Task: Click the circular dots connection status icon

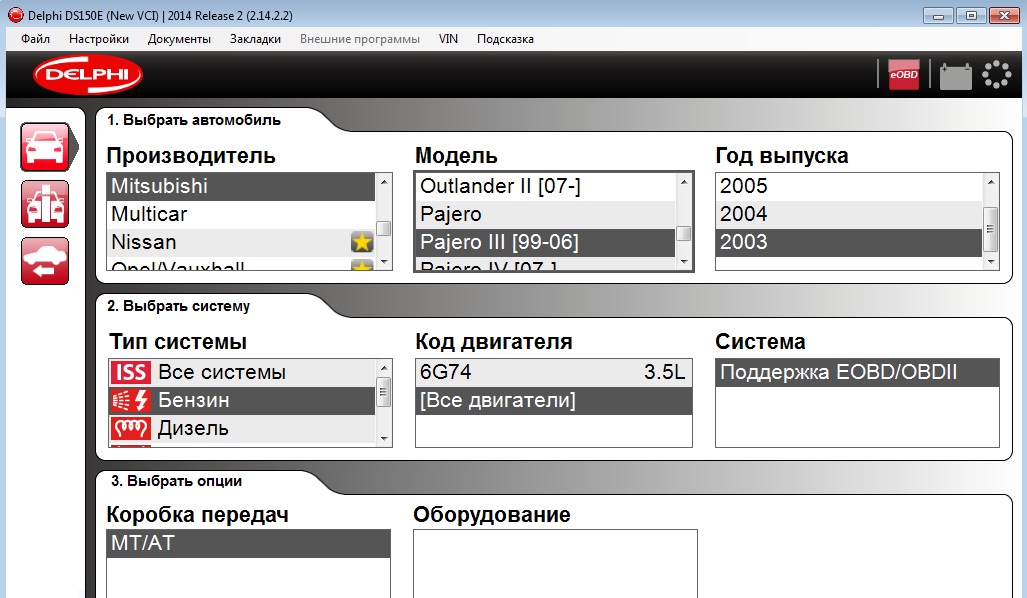Action: pos(996,75)
